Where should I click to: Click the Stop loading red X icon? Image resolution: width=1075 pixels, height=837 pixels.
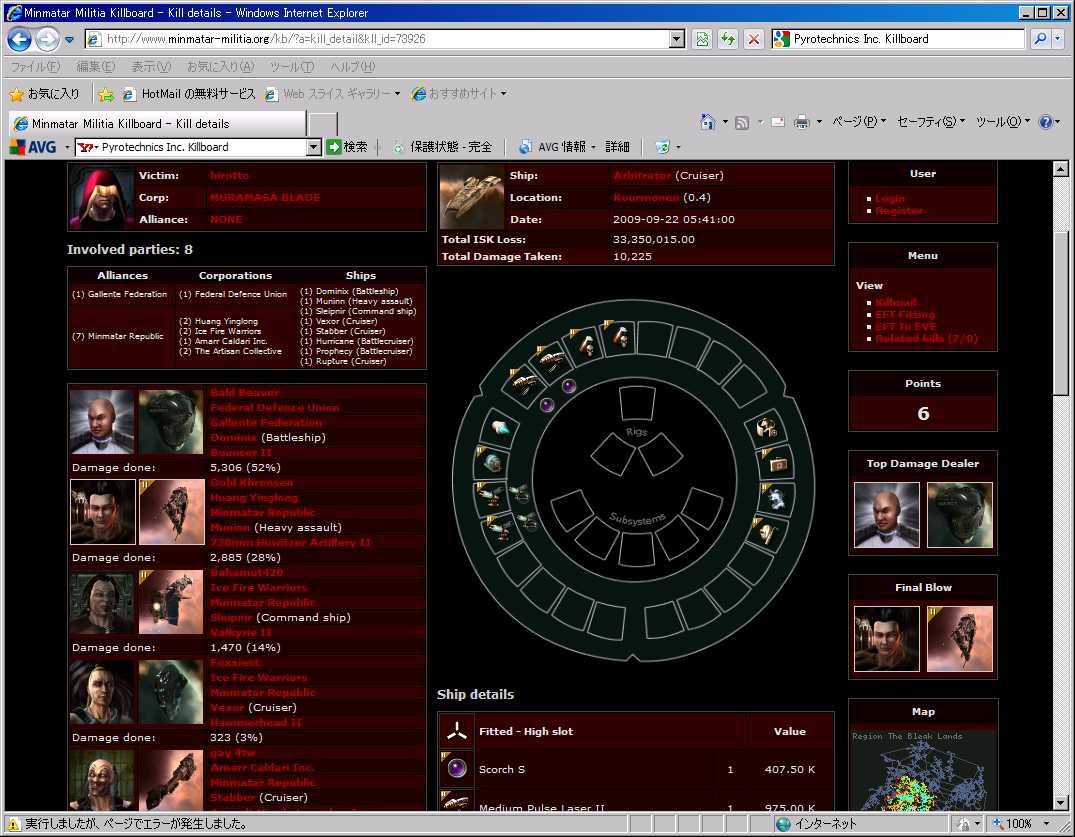click(x=753, y=39)
